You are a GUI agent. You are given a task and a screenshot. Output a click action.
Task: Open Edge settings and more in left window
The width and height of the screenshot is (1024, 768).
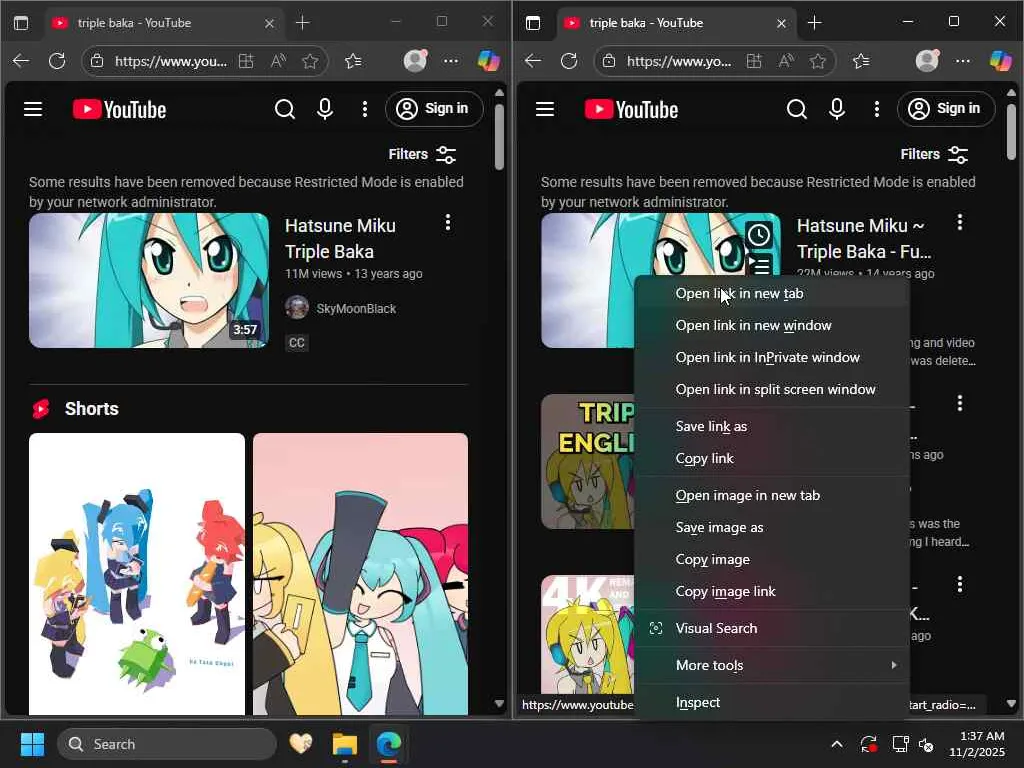click(x=451, y=61)
